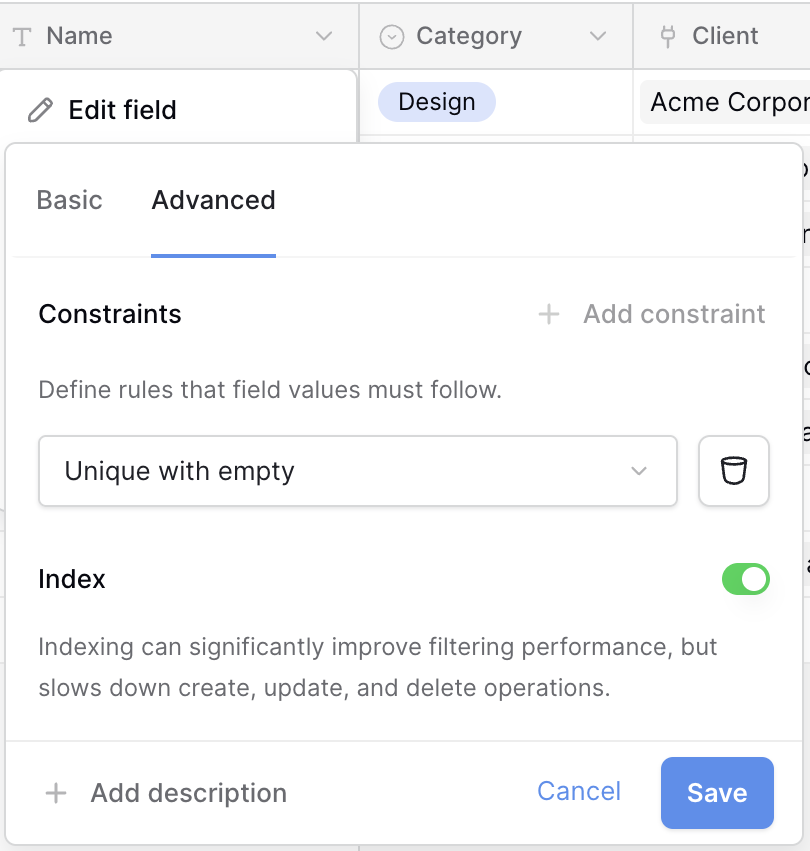Click the plus icon beside Add description
This screenshot has width=810, height=851.
click(56, 794)
